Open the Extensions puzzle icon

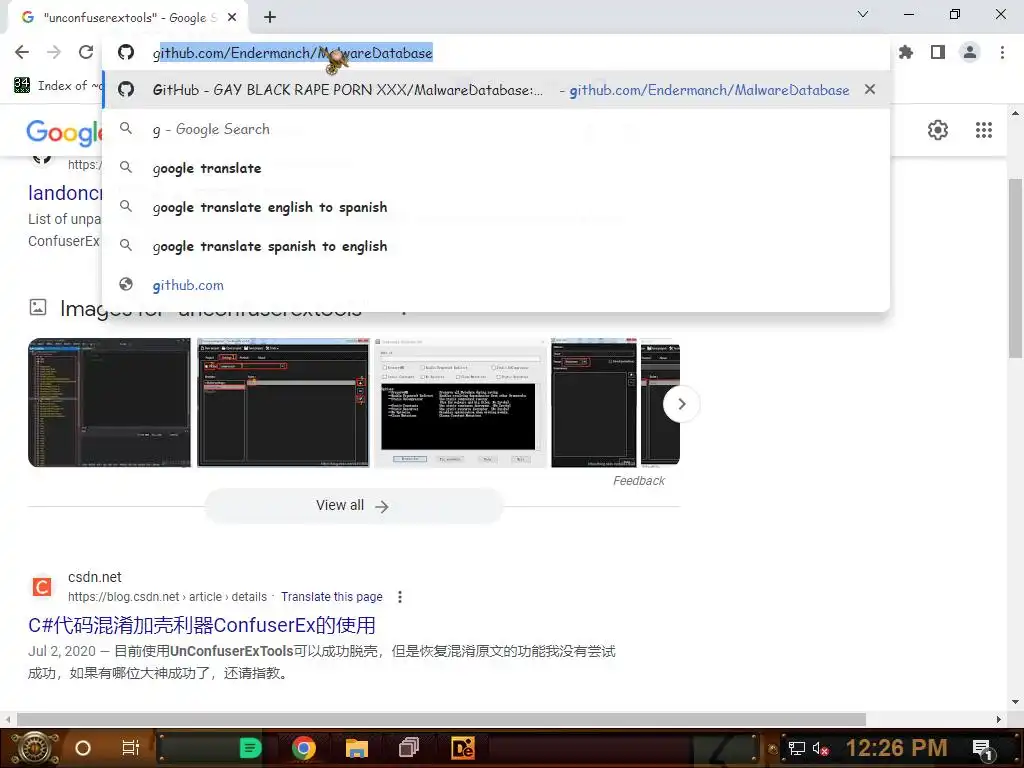click(x=906, y=52)
